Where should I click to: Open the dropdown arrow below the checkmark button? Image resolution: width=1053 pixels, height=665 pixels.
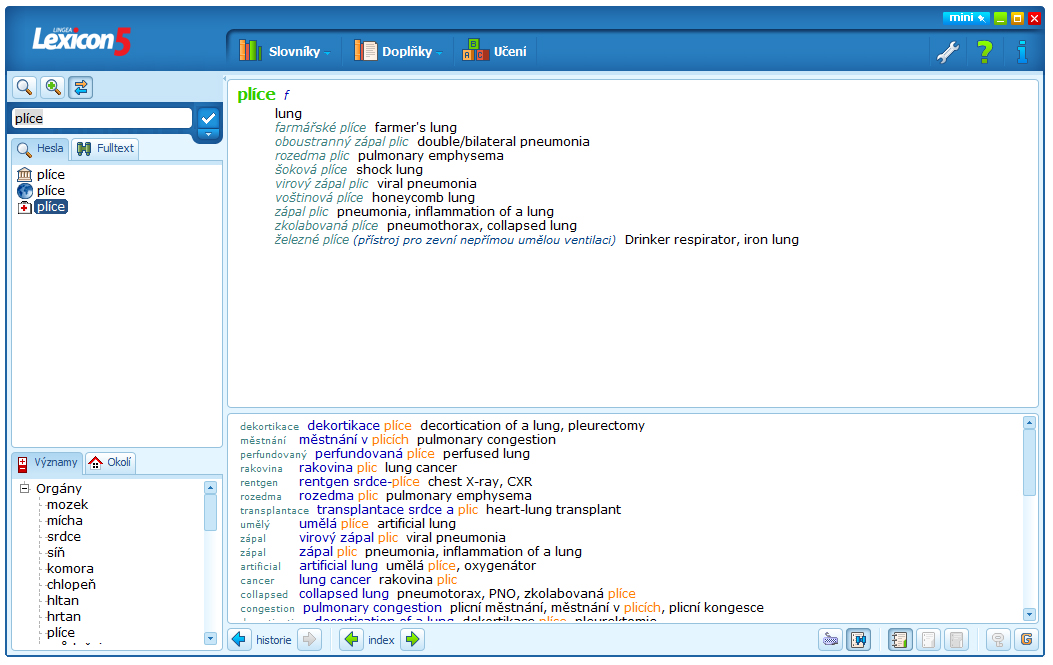pos(208,134)
